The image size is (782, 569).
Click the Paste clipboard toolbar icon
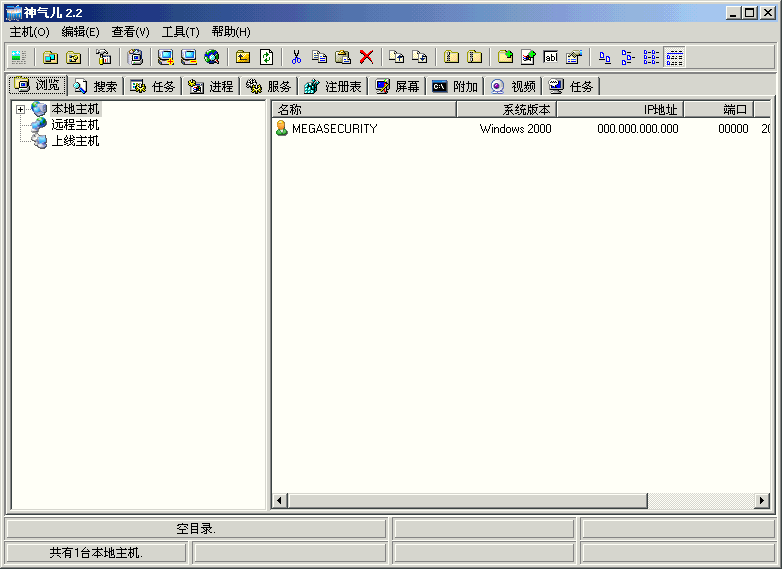(x=342, y=58)
